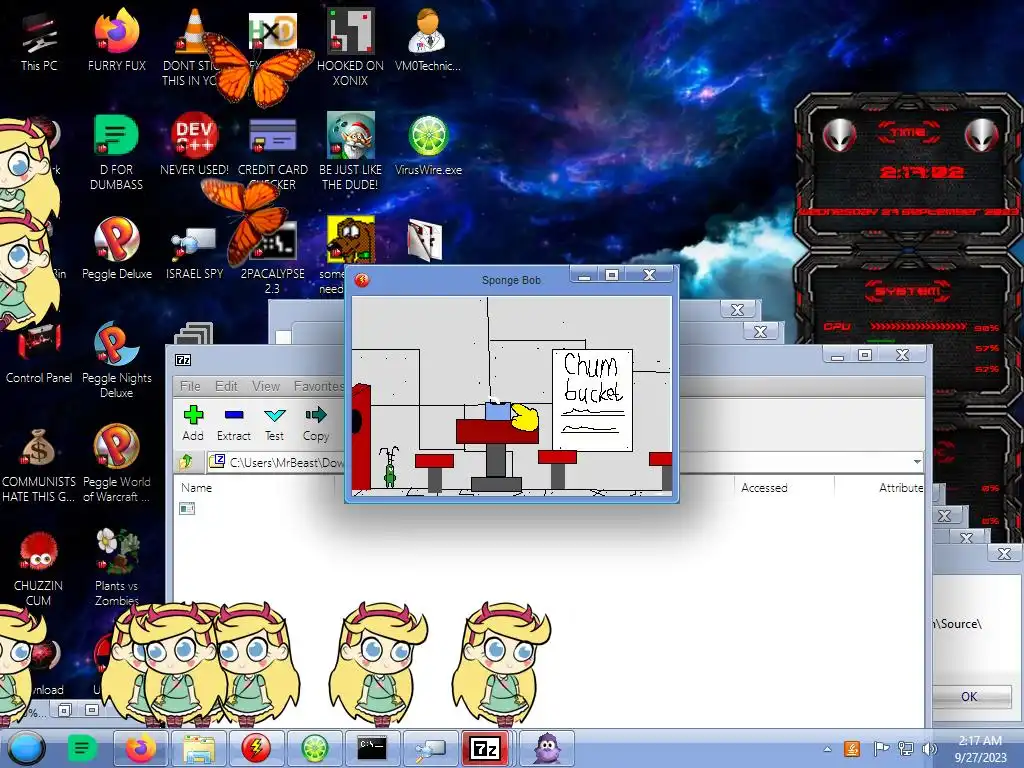The width and height of the screenshot is (1024, 768).
Task: Open the VM0Technic desktop shortcut
Action: [x=428, y=42]
